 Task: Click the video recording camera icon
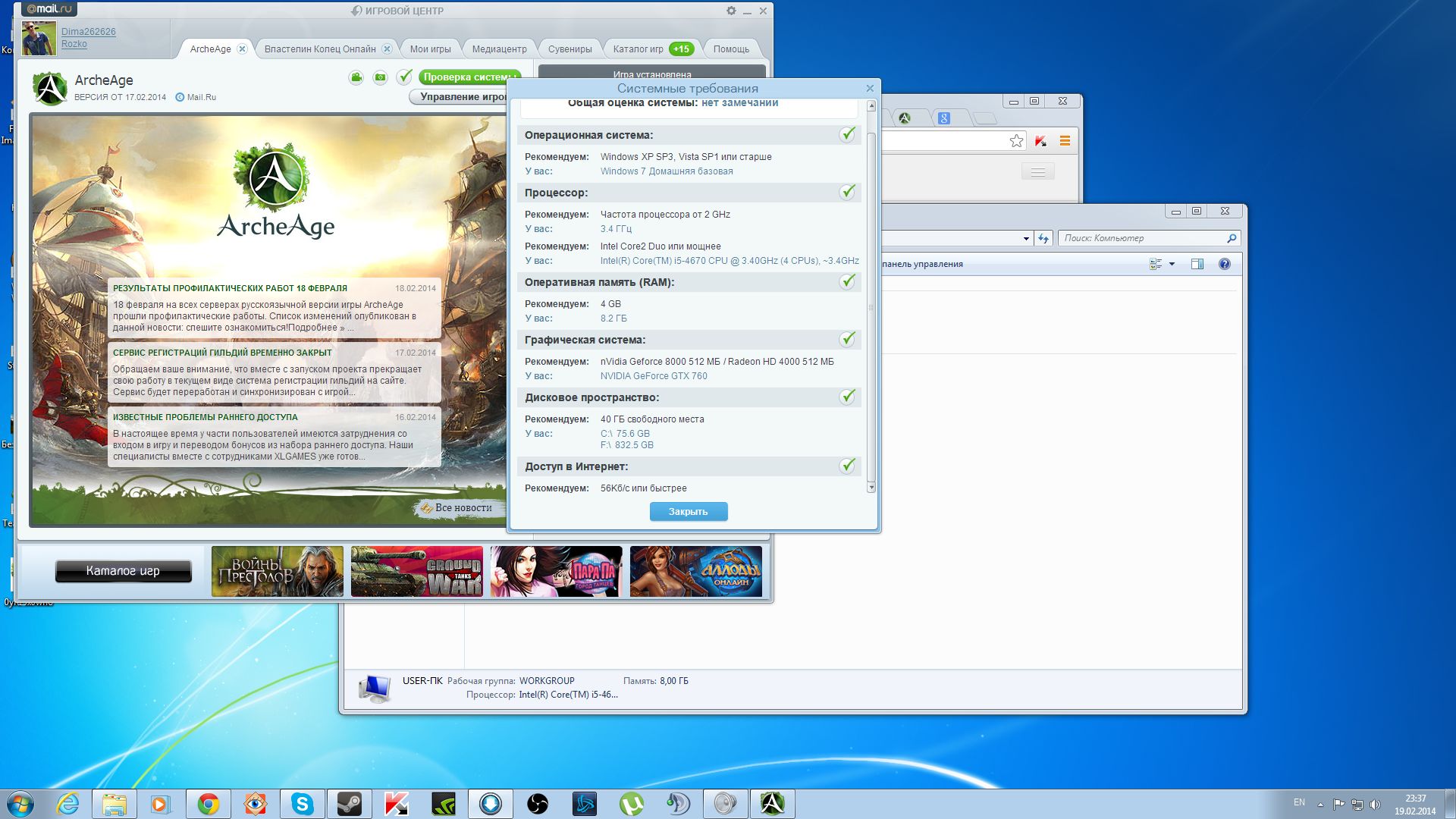tap(356, 77)
